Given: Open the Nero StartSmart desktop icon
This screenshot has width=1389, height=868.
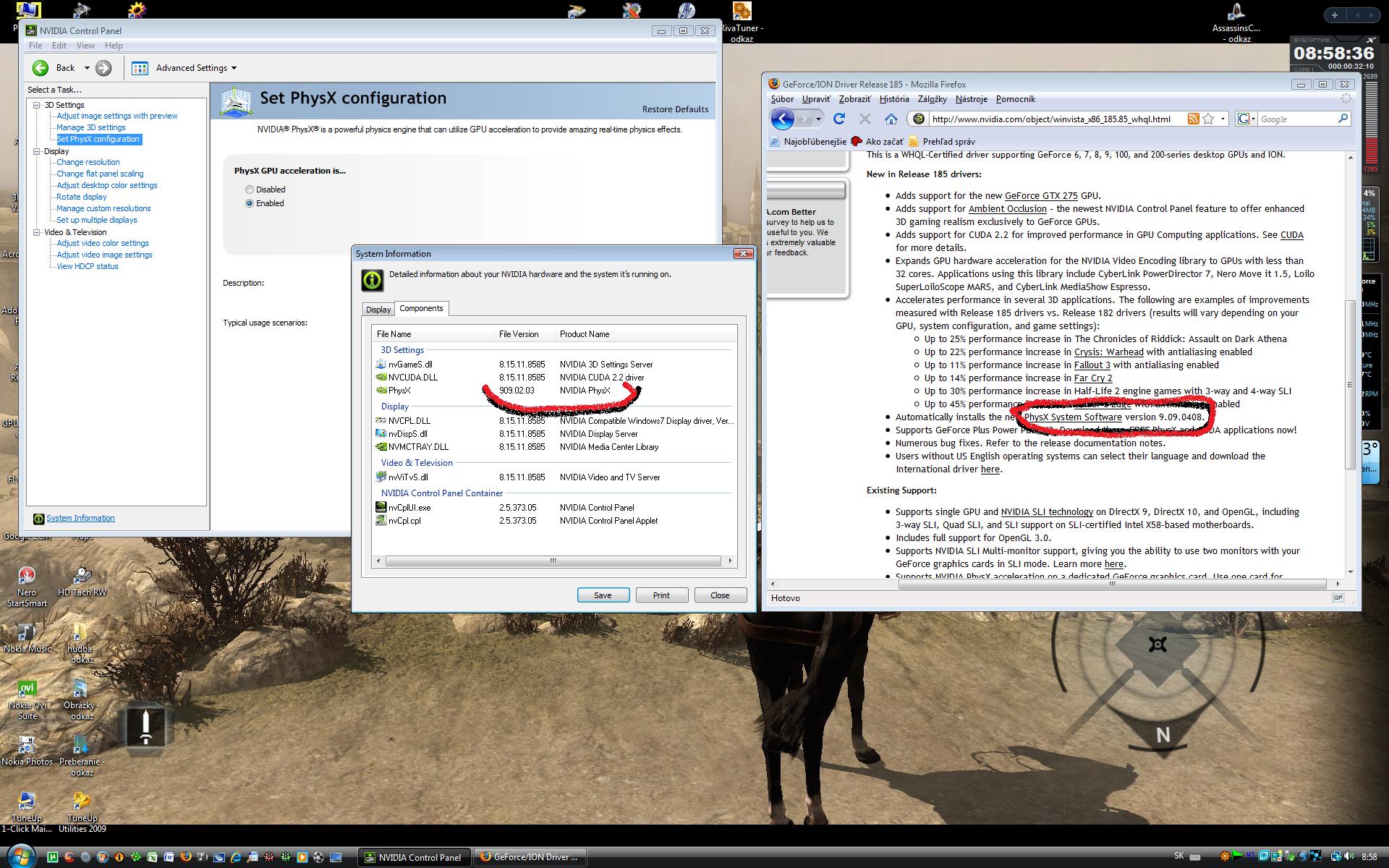Looking at the screenshot, I should [27, 587].
